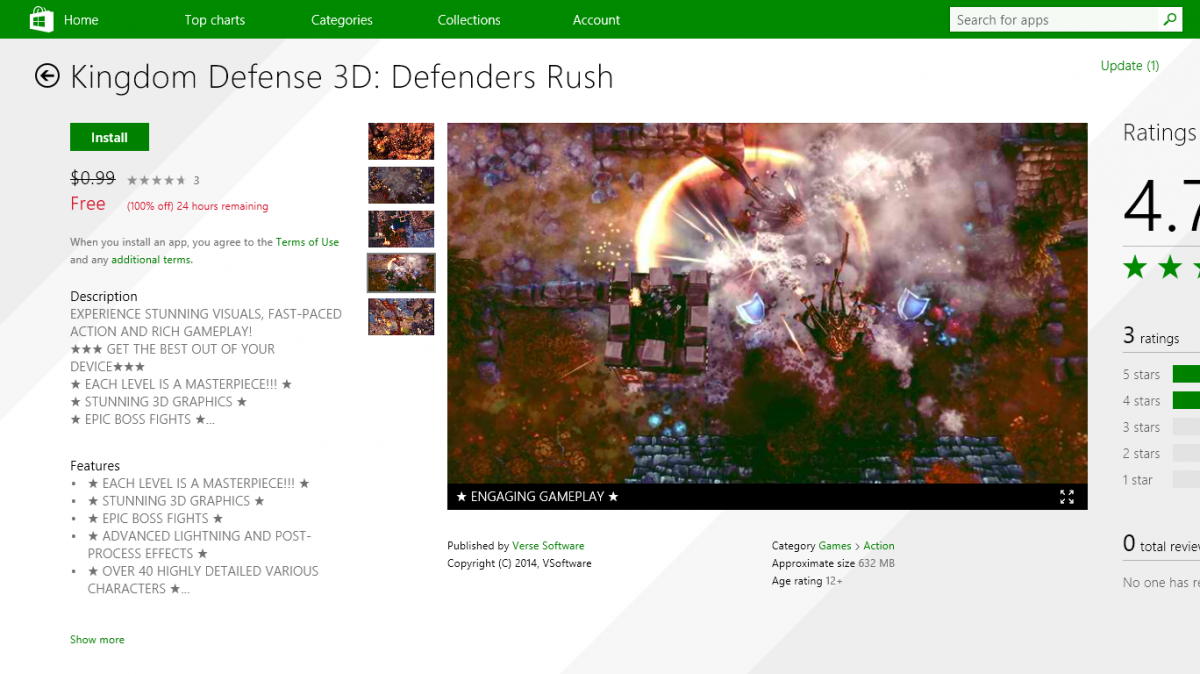Open Top charts
1200x674 pixels.
coord(215,20)
